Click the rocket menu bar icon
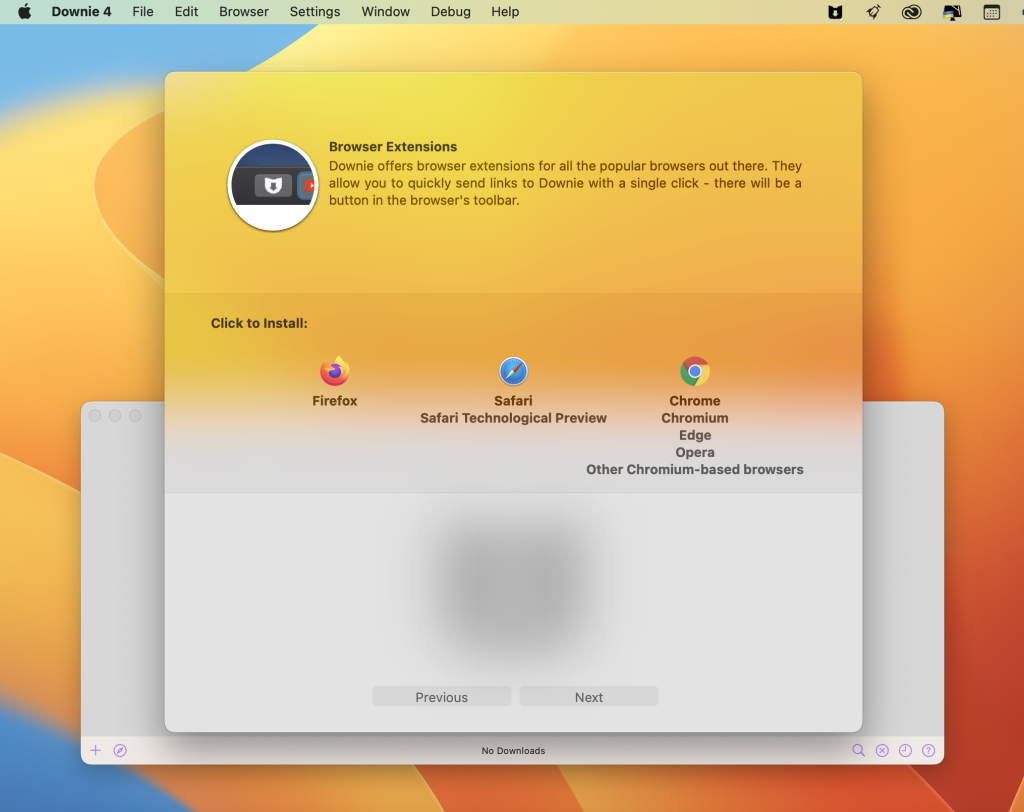 873,12
